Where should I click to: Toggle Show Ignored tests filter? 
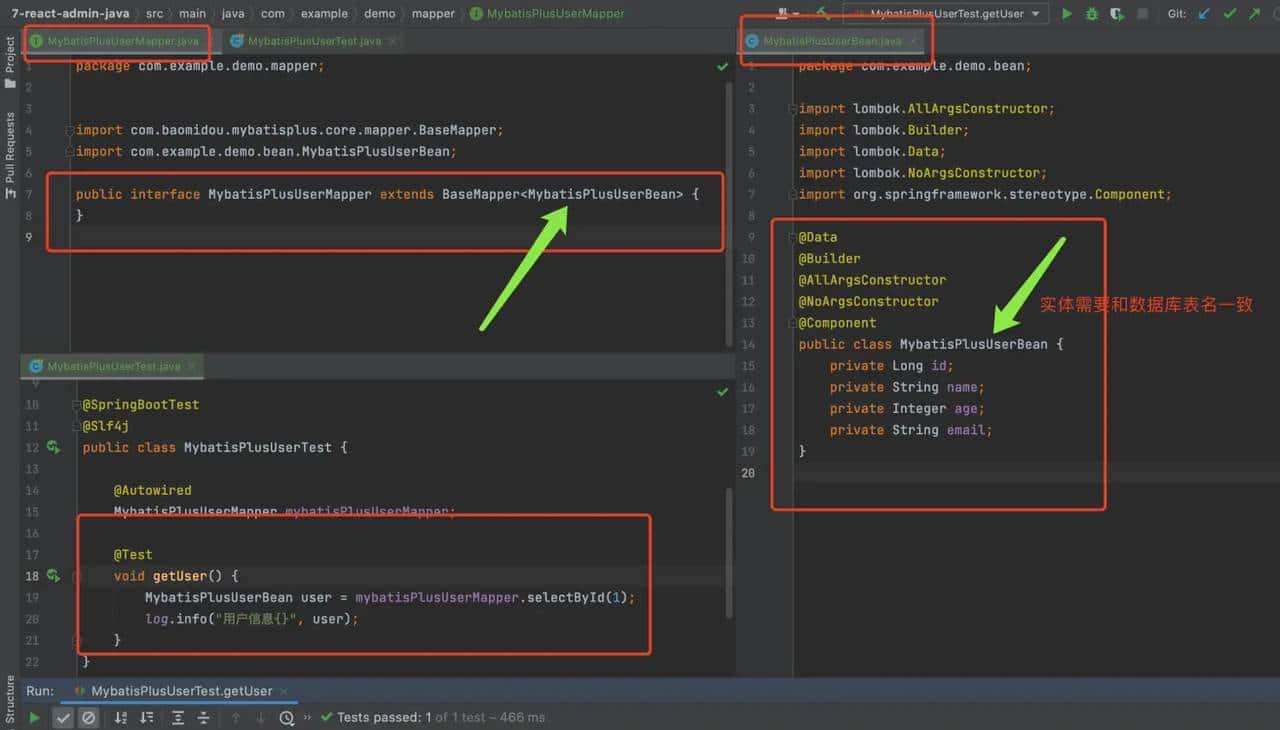click(x=89, y=717)
